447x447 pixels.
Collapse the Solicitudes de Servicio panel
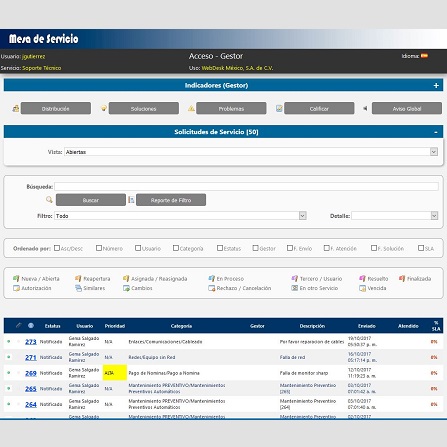[x=436, y=132]
